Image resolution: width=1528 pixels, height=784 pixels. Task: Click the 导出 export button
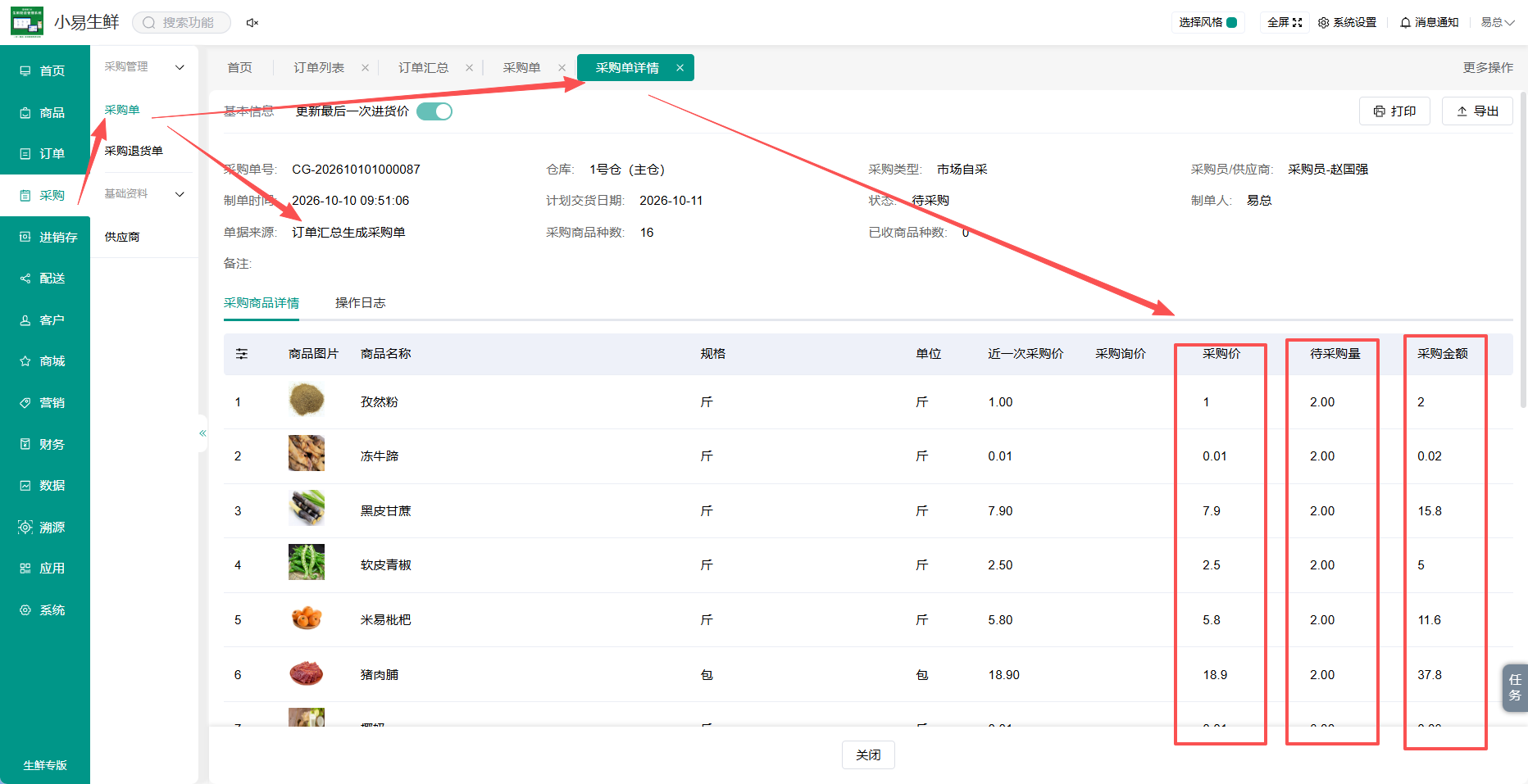click(x=1477, y=111)
